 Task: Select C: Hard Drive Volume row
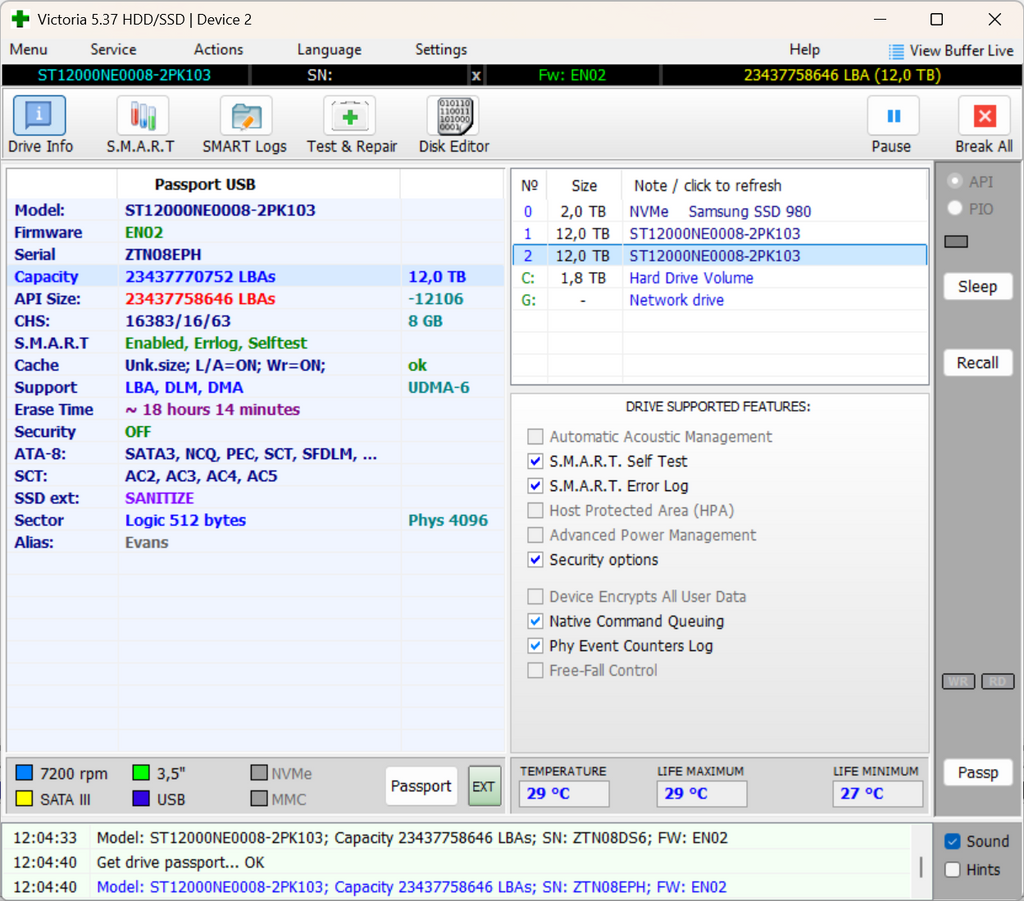(720, 278)
